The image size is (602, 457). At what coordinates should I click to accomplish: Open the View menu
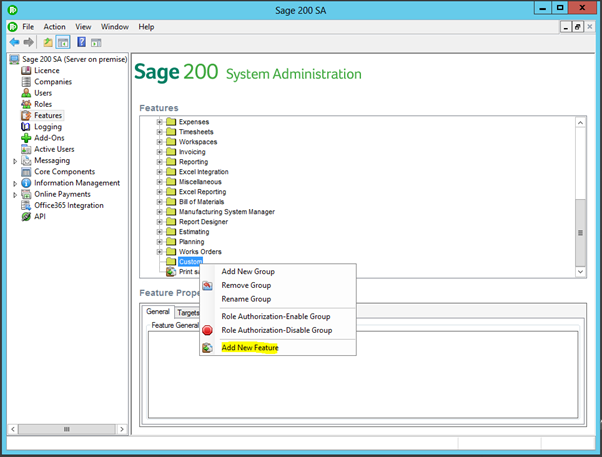click(83, 27)
